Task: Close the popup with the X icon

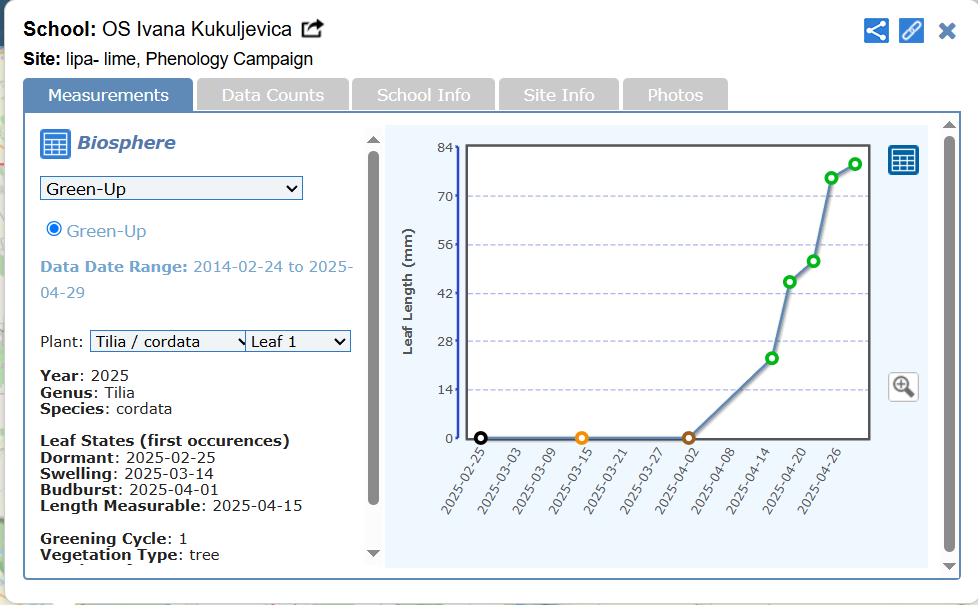Action: click(947, 31)
